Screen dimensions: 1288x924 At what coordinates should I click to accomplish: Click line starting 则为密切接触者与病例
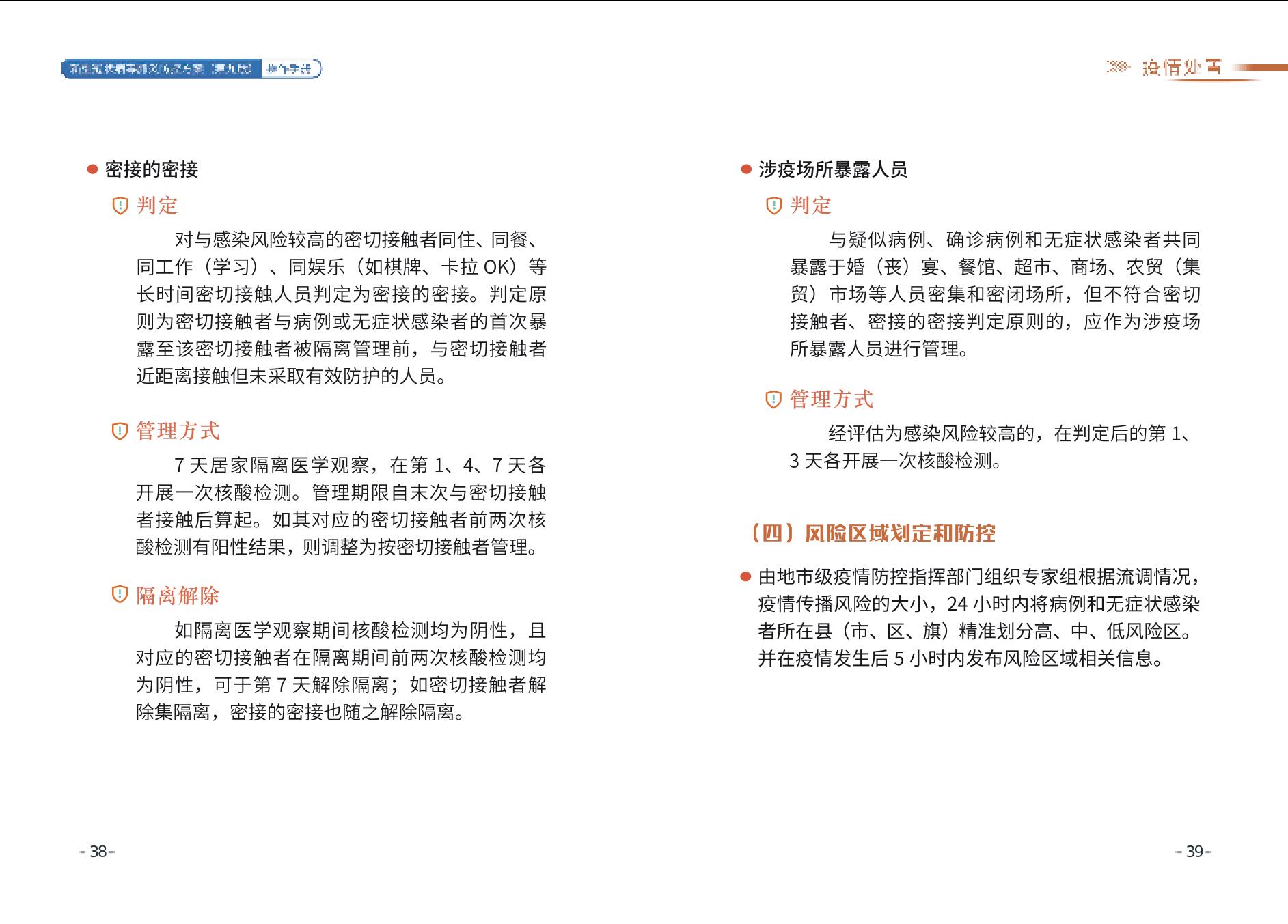(x=341, y=322)
